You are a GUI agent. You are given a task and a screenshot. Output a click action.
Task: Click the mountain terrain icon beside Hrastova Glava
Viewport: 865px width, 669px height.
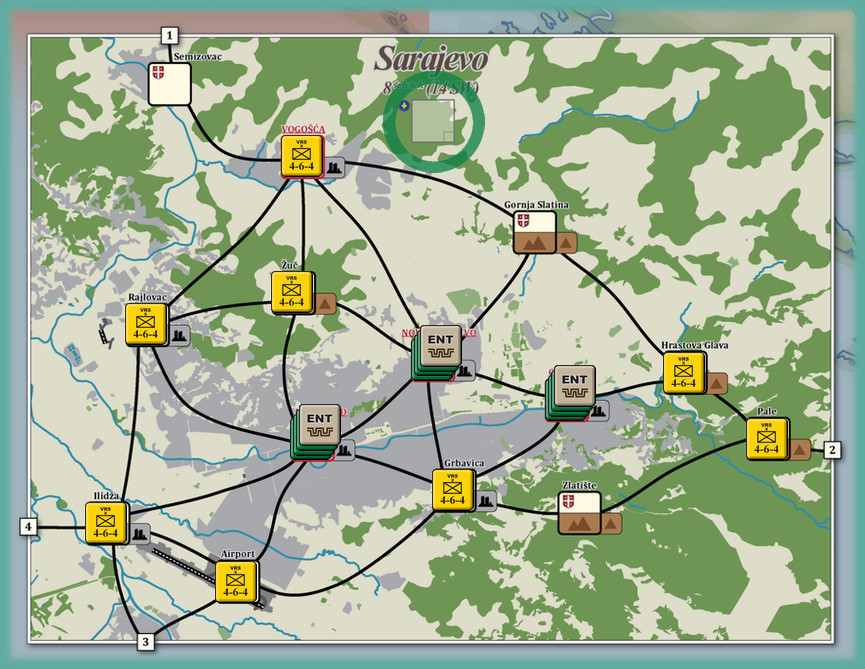pos(716,383)
